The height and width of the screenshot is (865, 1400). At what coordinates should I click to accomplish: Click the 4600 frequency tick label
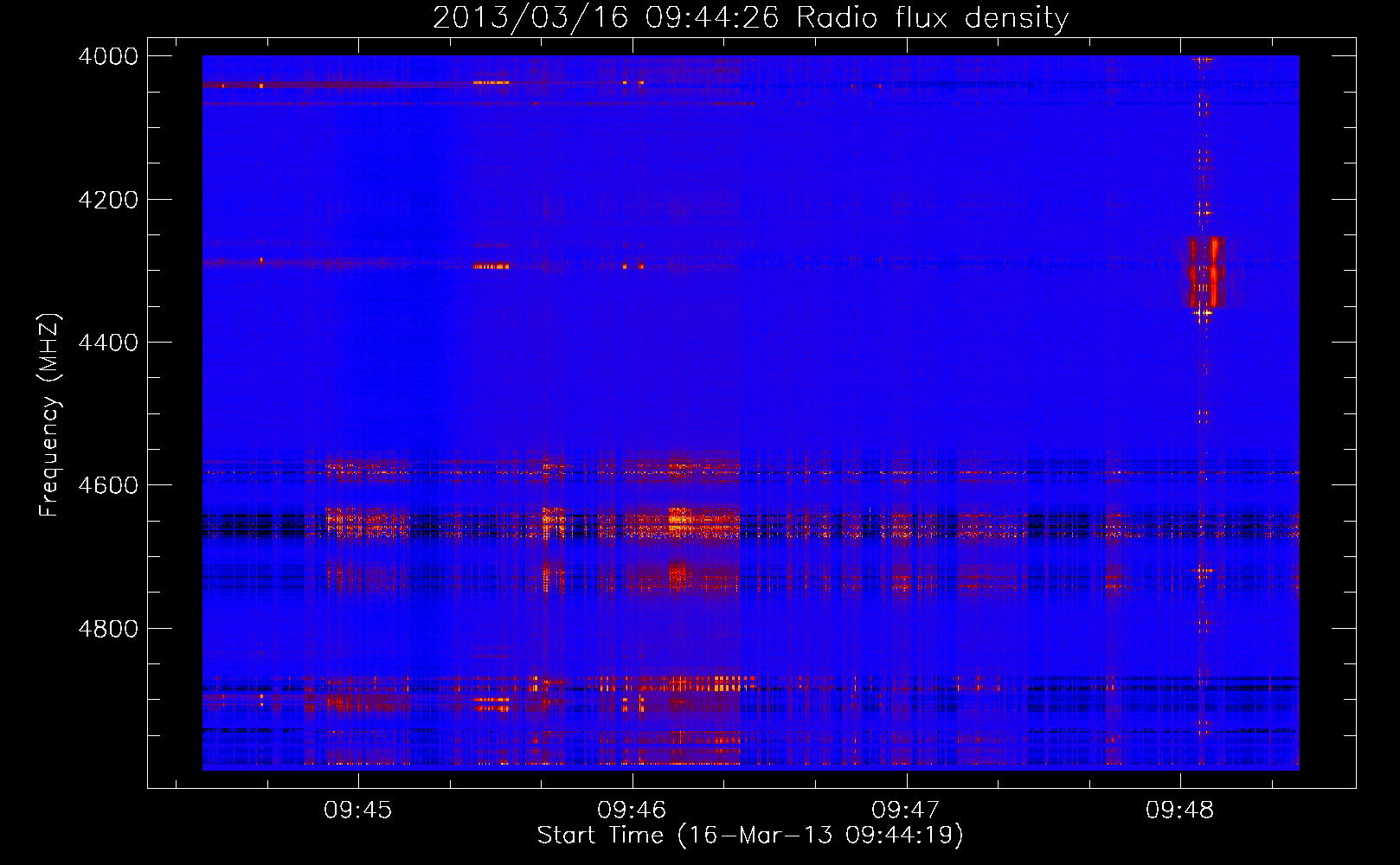(x=108, y=485)
